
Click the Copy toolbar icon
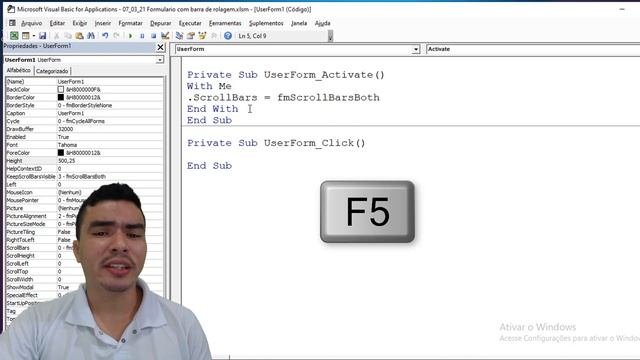(68, 36)
